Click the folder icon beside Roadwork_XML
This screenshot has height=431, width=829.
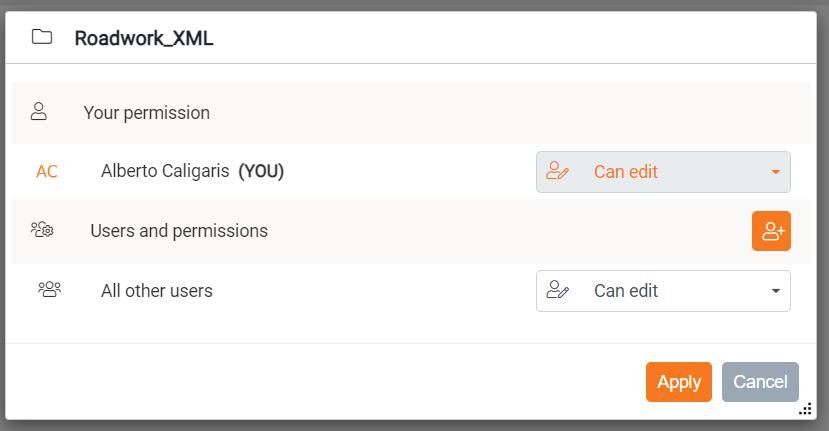click(41, 38)
